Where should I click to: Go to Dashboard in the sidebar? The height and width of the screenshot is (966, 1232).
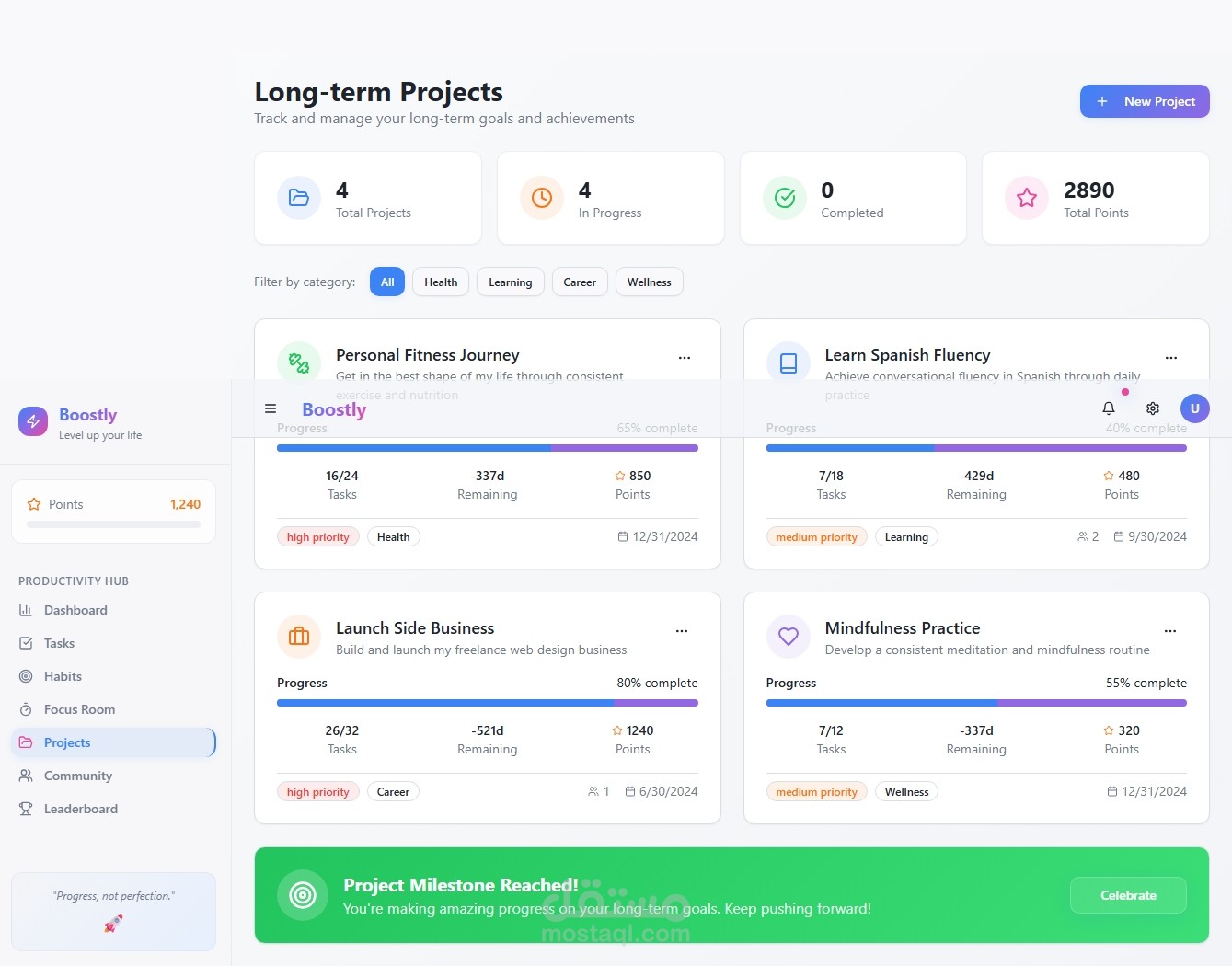pos(113,610)
